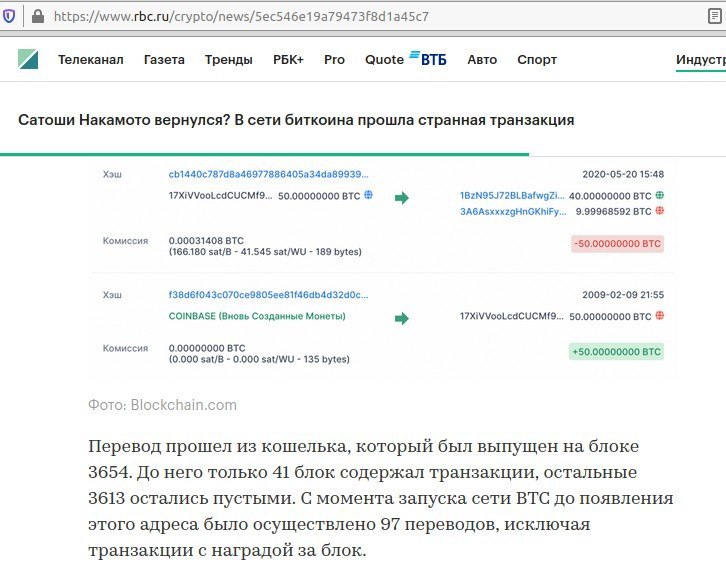Click red globe beside 9.99968592 BTC
Image resolution: width=726 pixels, height=581 pixels.
tap(660, 211)
